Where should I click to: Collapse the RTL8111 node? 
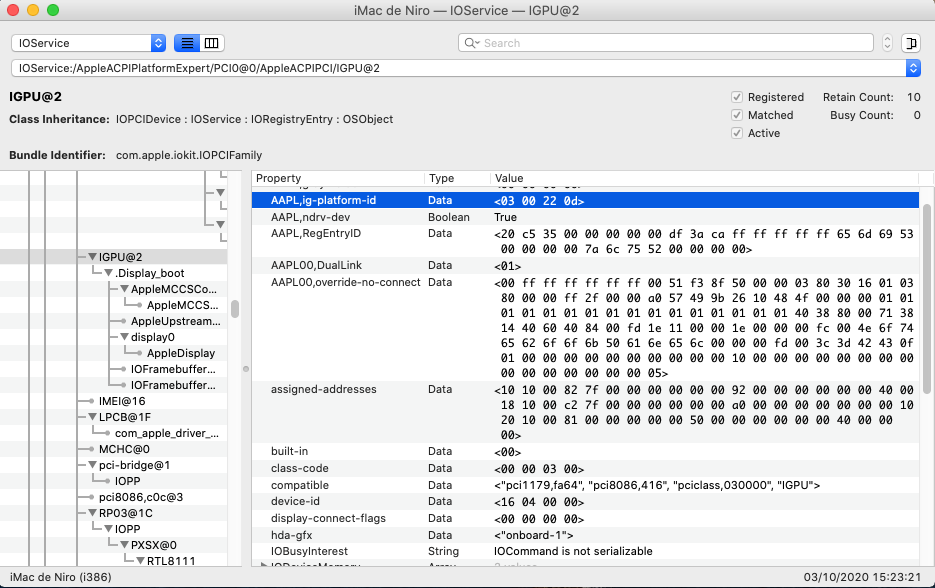pos(141,561)
